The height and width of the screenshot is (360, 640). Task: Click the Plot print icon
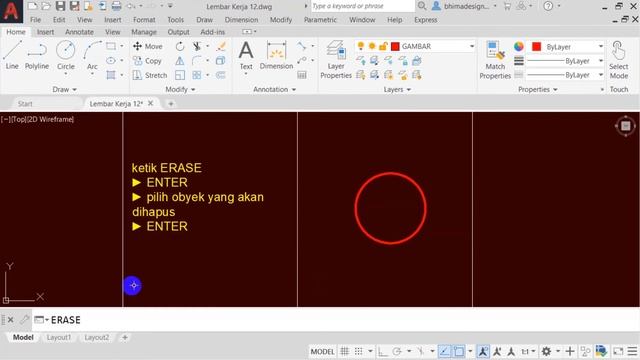click(x=116, y=6)
